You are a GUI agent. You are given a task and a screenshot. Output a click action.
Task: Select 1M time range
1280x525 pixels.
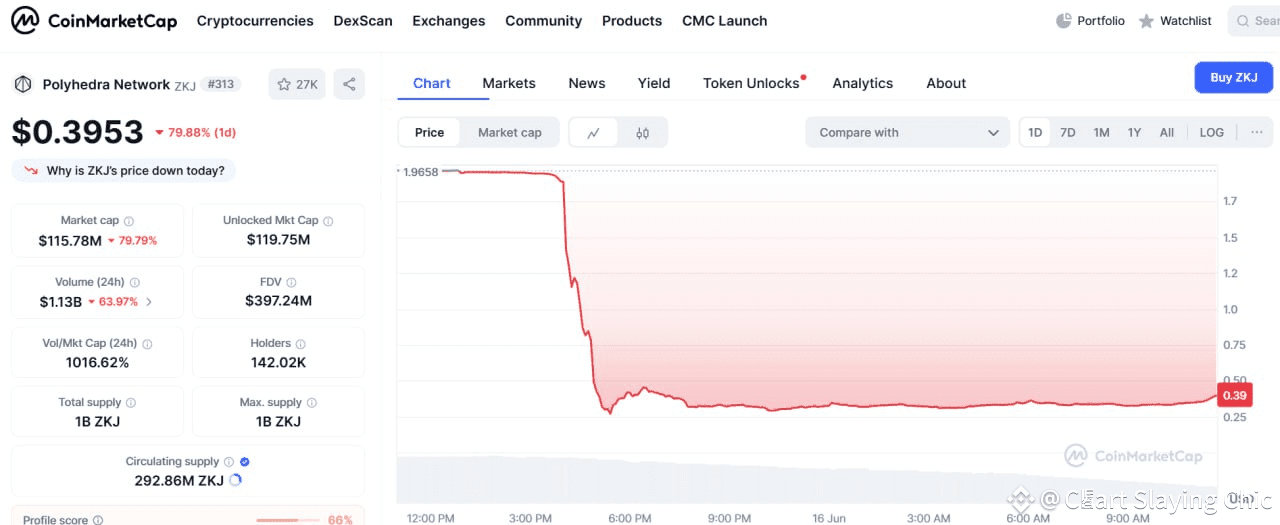pos(1101,132)
